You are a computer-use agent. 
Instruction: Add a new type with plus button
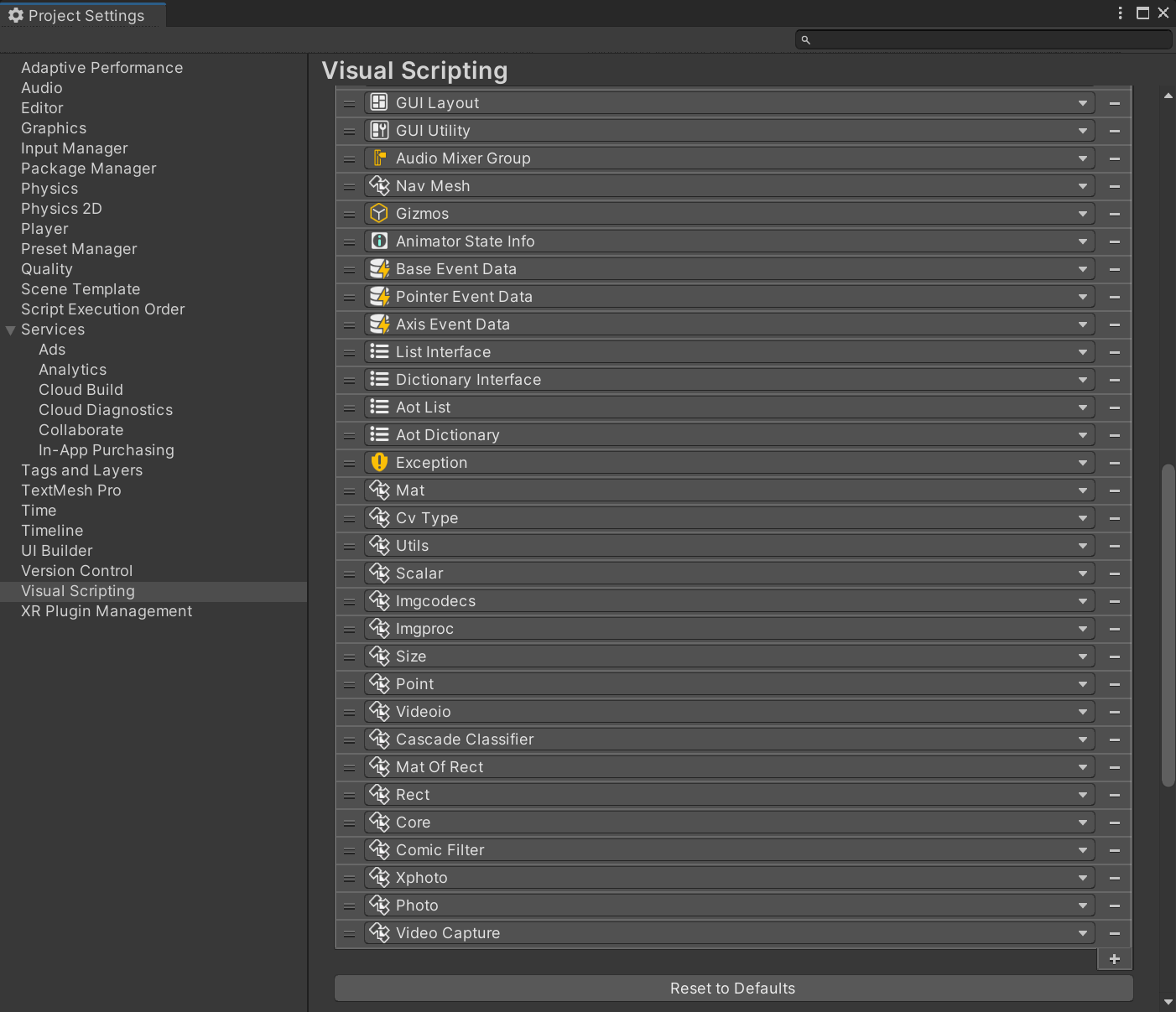1115,959
